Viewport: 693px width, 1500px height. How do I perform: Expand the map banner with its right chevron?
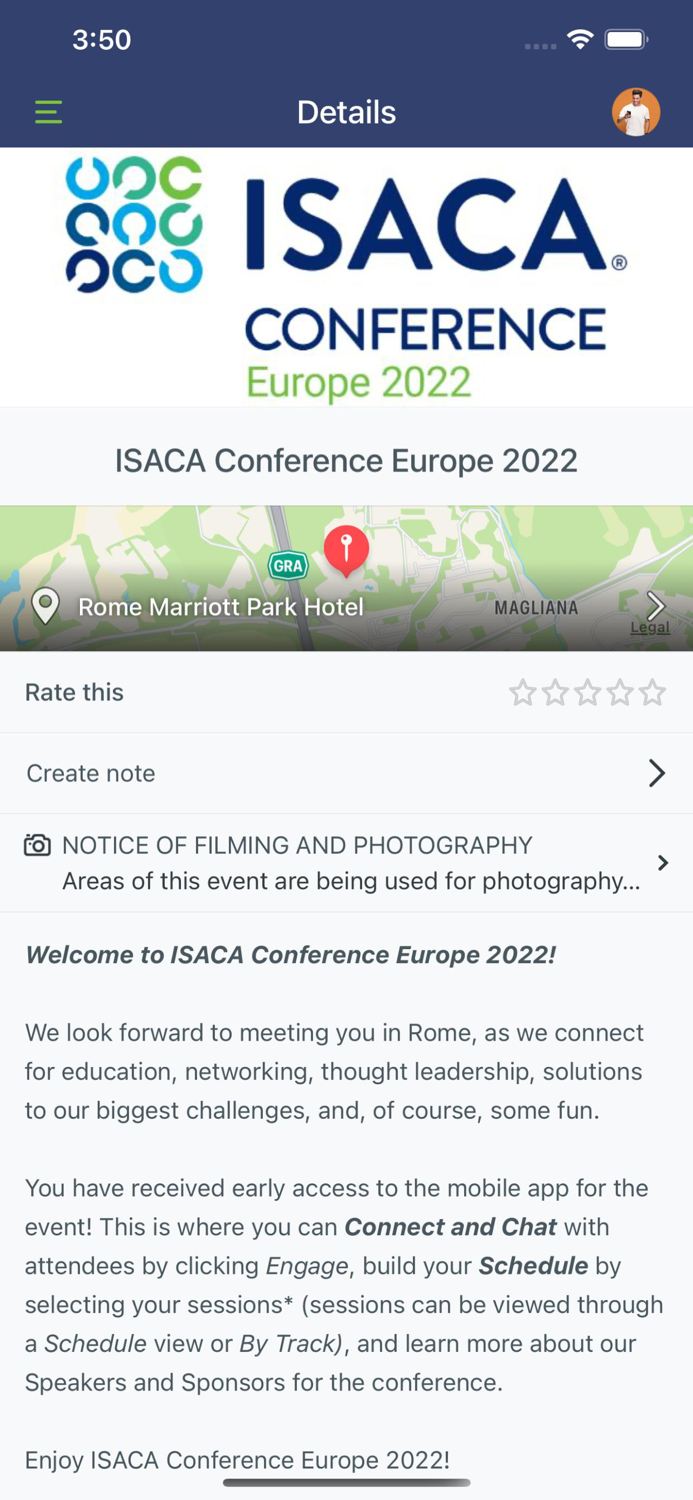[656, 606]
